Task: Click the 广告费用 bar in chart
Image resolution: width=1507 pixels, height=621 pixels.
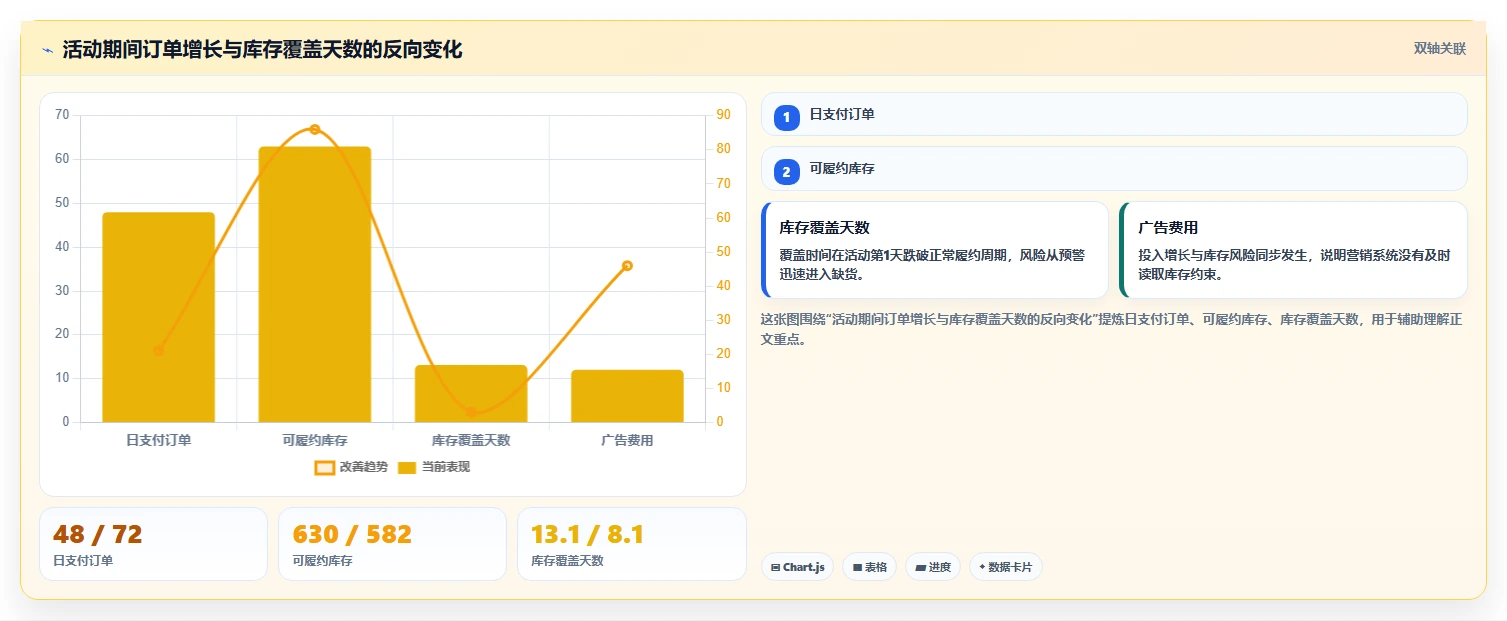Action: pos(627,396)
